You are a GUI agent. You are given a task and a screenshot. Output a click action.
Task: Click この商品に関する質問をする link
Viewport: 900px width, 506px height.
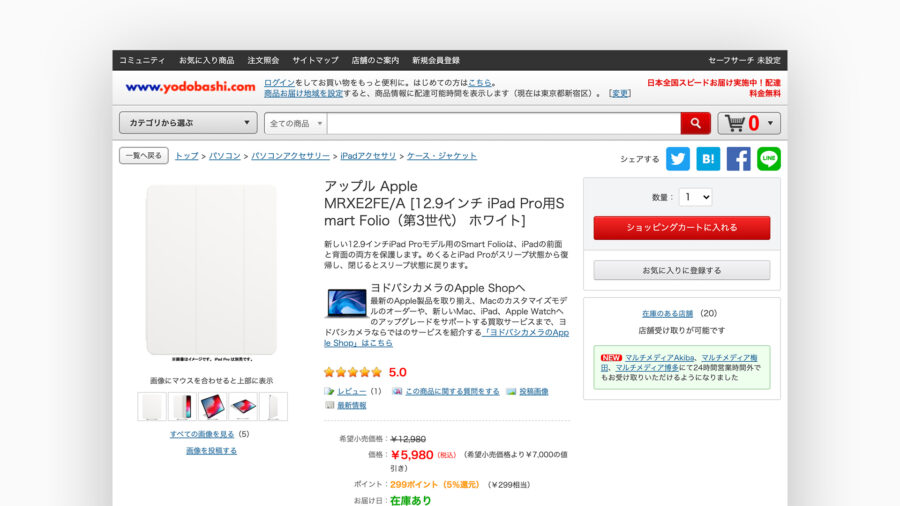(452, 391)
